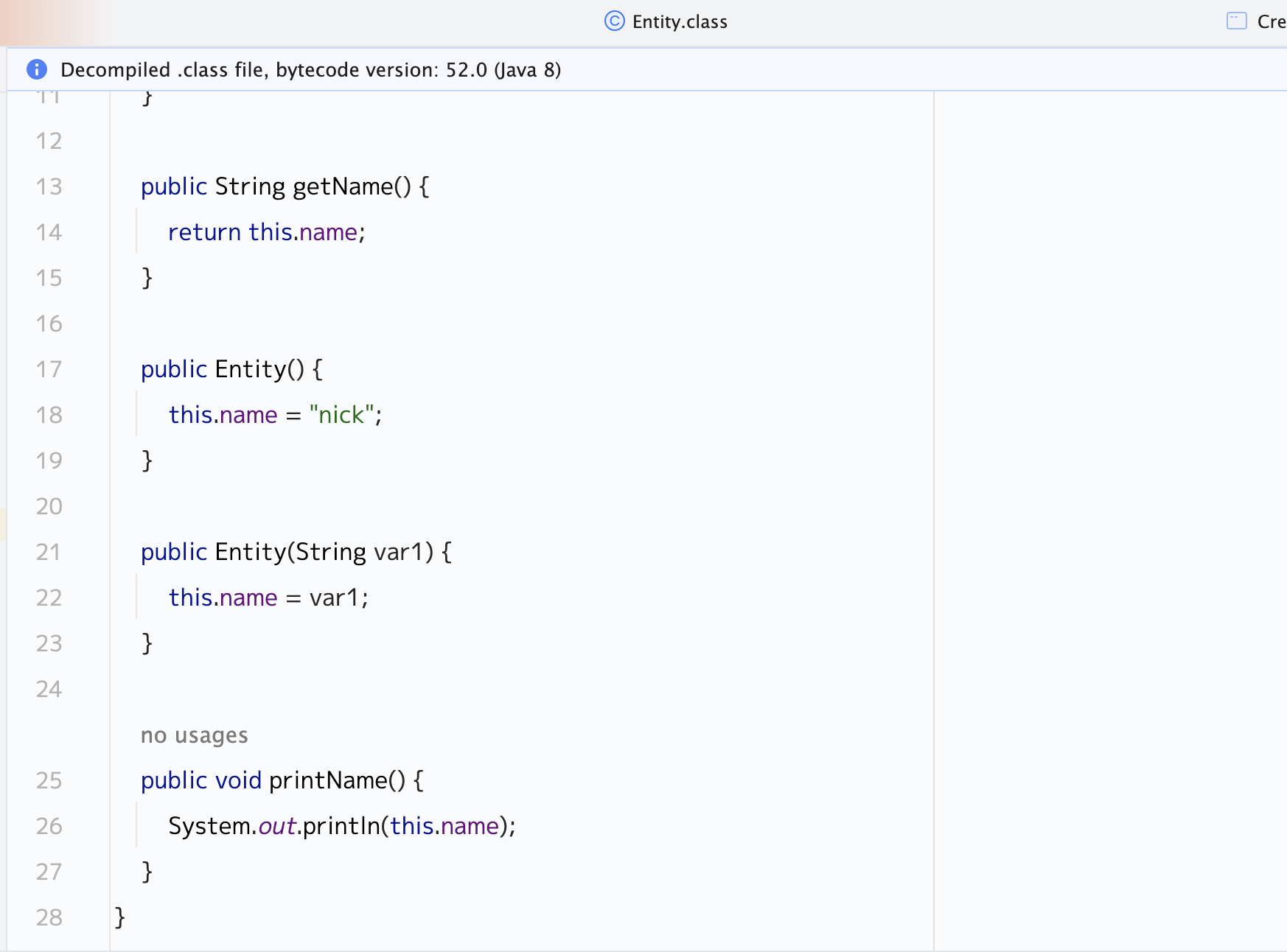1287x952 pixels.
Task: Click line number 13 in the gutter
Action: pyautogui.click(x=49, y=186)
